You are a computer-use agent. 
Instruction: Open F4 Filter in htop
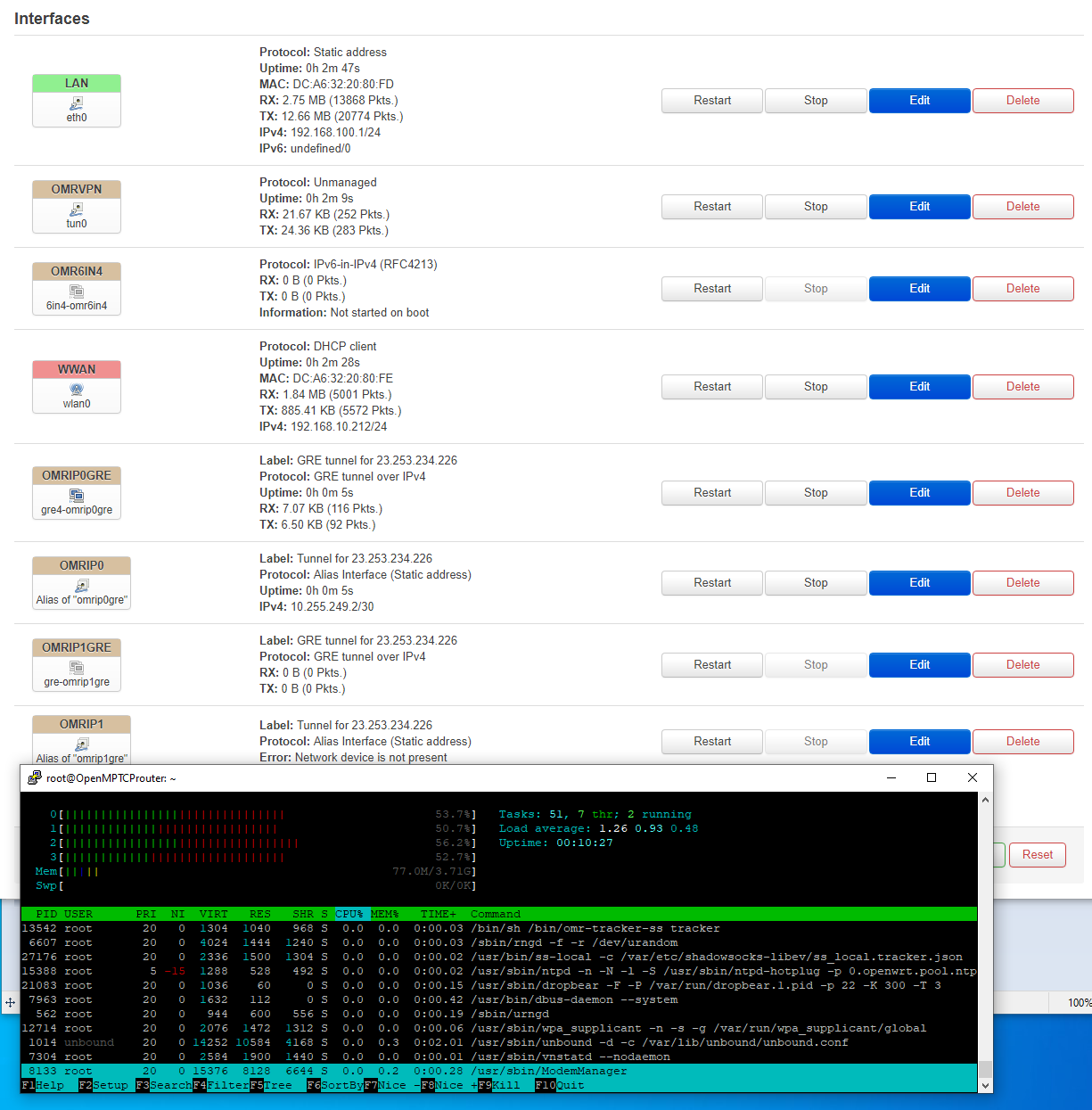point(221,1085)
